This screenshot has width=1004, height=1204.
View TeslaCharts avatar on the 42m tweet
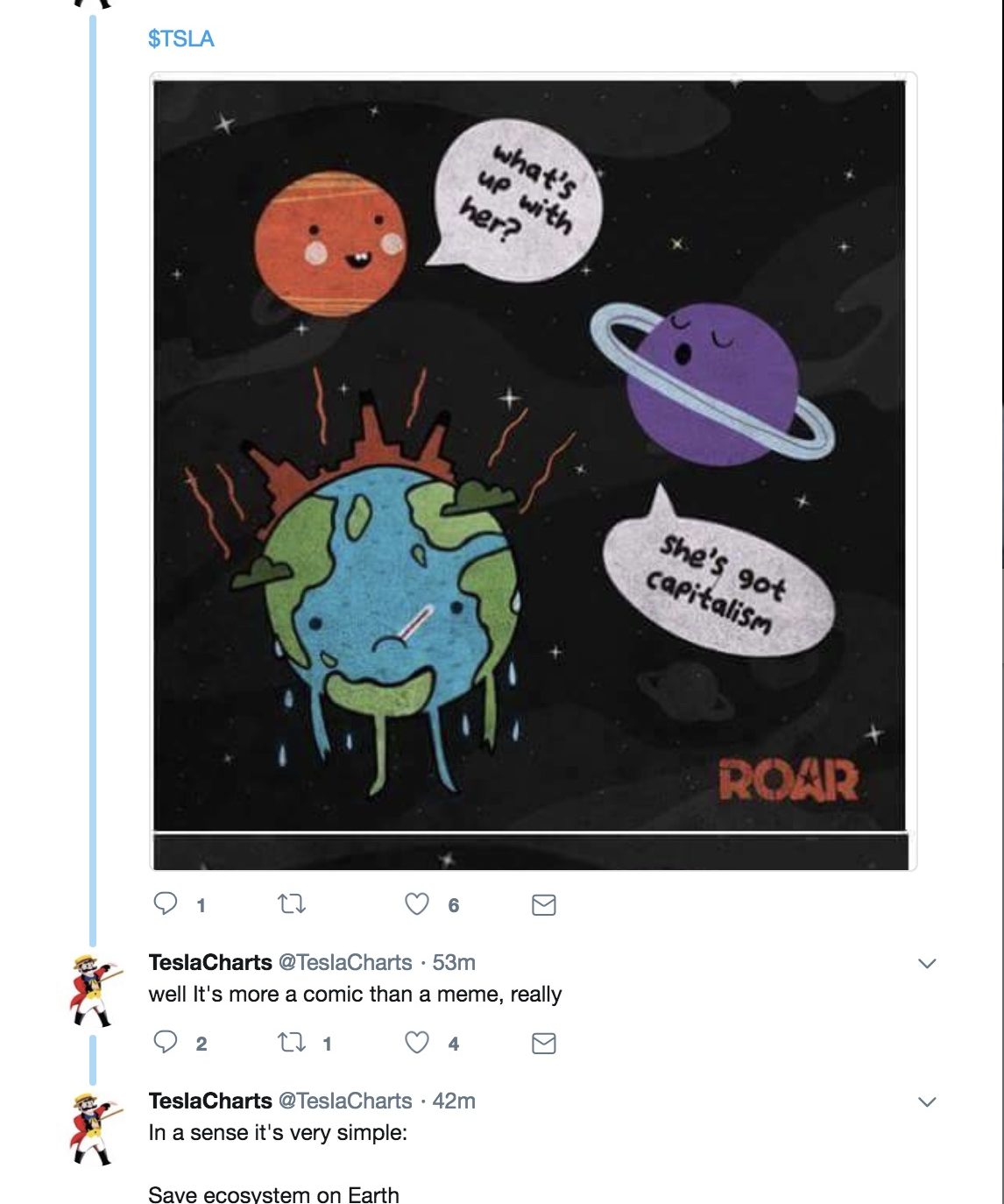(x=94, y=1129)
